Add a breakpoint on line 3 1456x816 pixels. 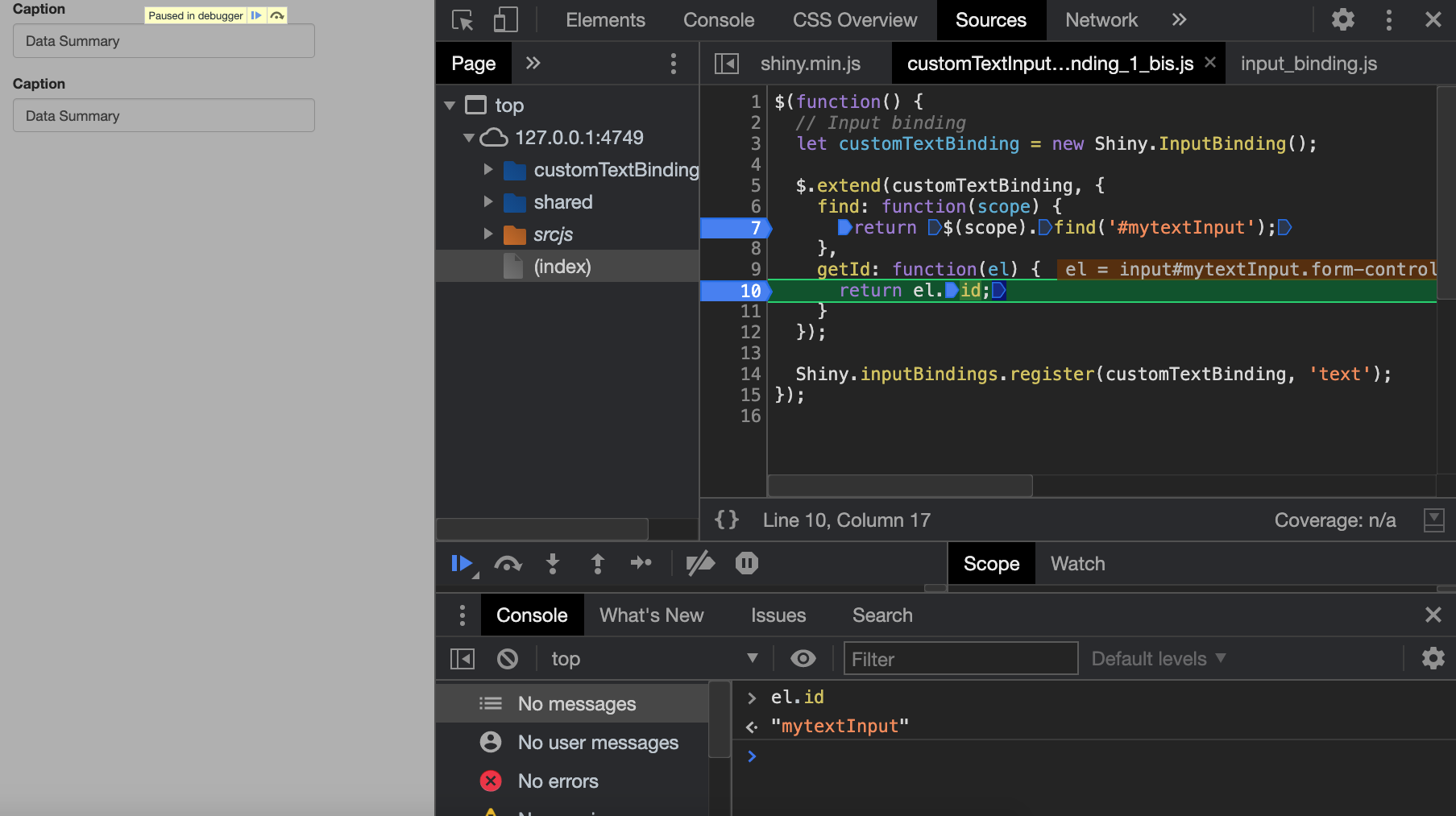pyautogui.click(x=755, y=143)
